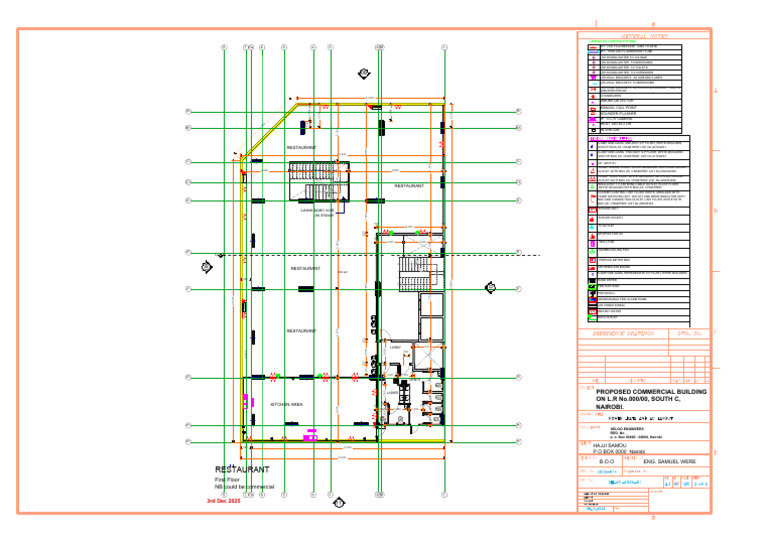Select the large RESTAURANT drawing title below plan
Image resolution: width=768 pixels, height=542 pixels.
242,470
